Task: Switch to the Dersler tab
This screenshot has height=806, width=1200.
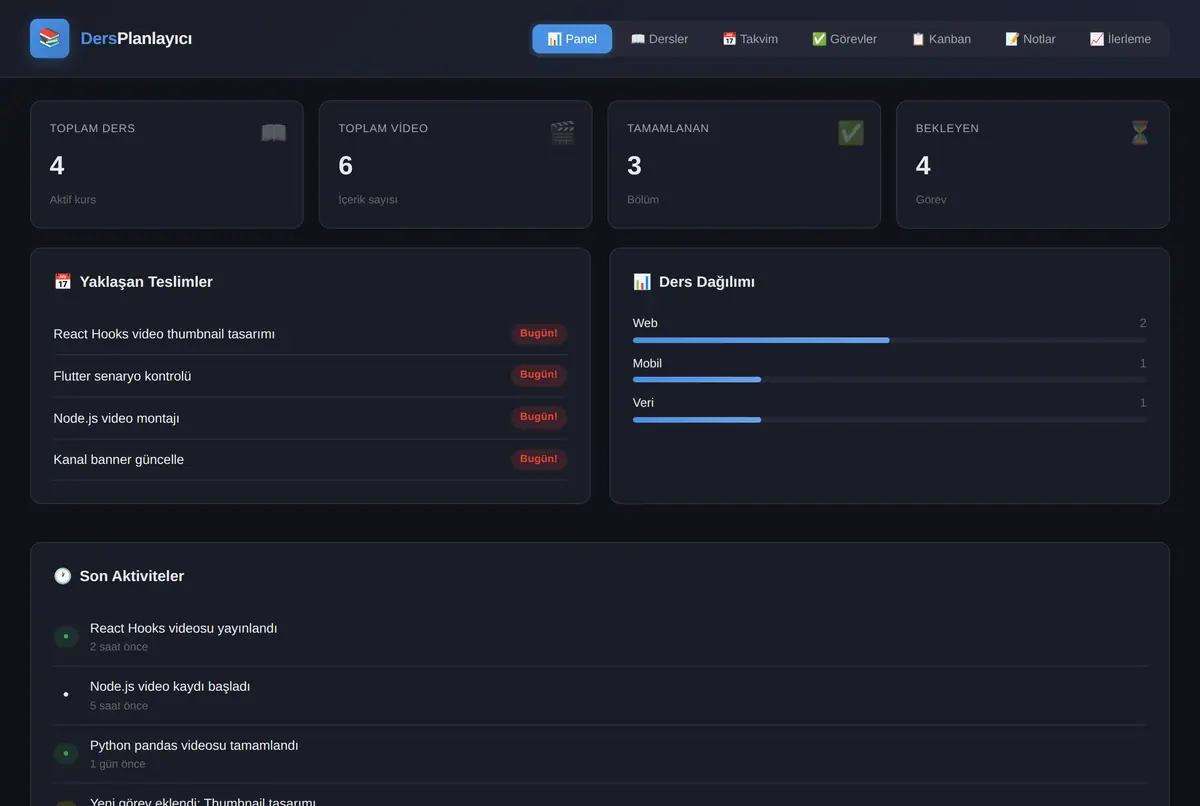Action: tap(659, 39)
